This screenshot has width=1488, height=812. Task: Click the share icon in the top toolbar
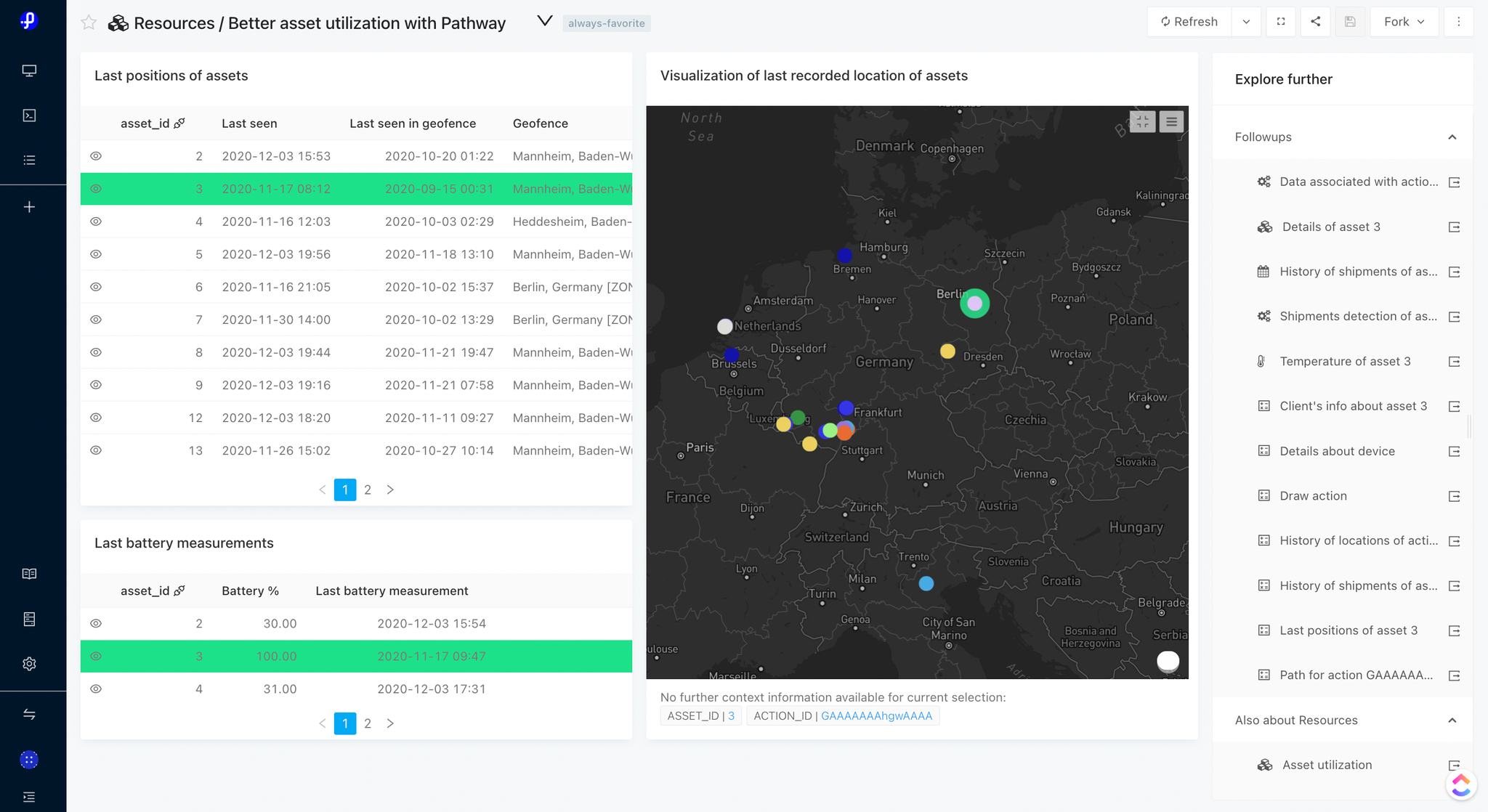1315,21
